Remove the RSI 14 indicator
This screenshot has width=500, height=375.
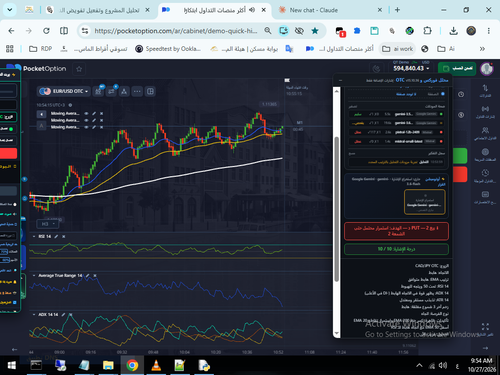pos(64,236)
